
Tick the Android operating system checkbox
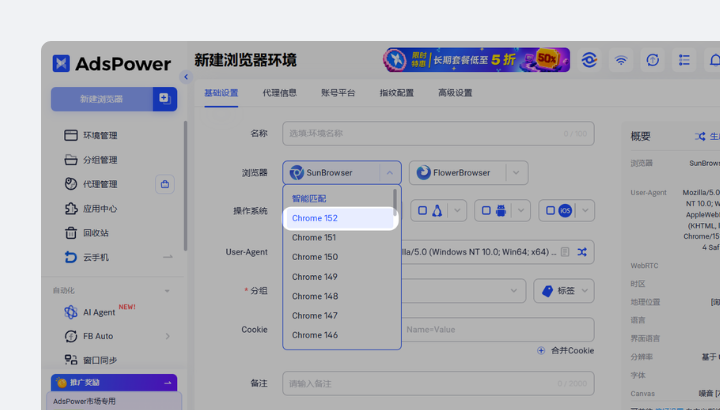click(486, 210)
